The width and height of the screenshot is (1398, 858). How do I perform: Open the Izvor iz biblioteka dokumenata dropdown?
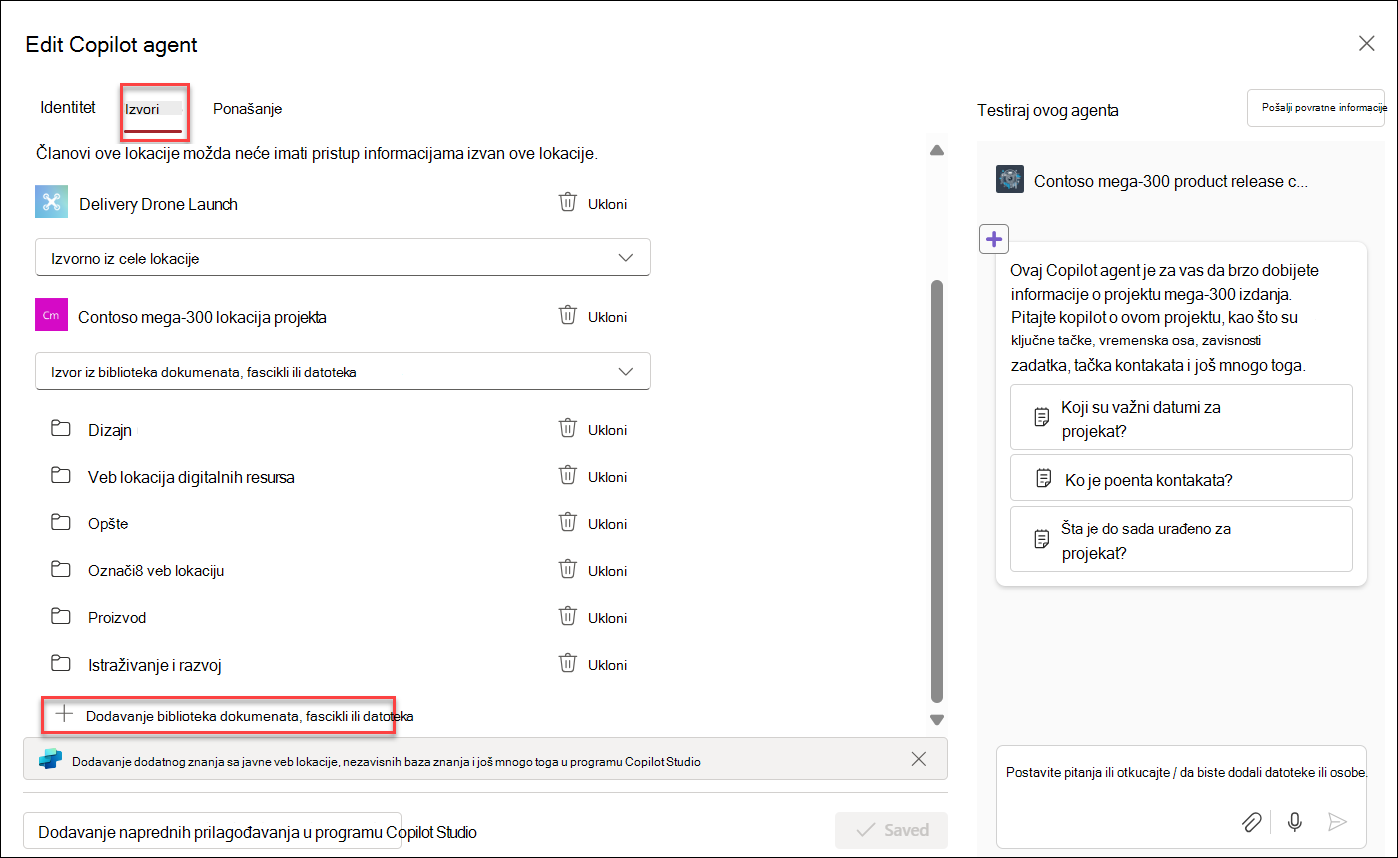tap(343, 371)
